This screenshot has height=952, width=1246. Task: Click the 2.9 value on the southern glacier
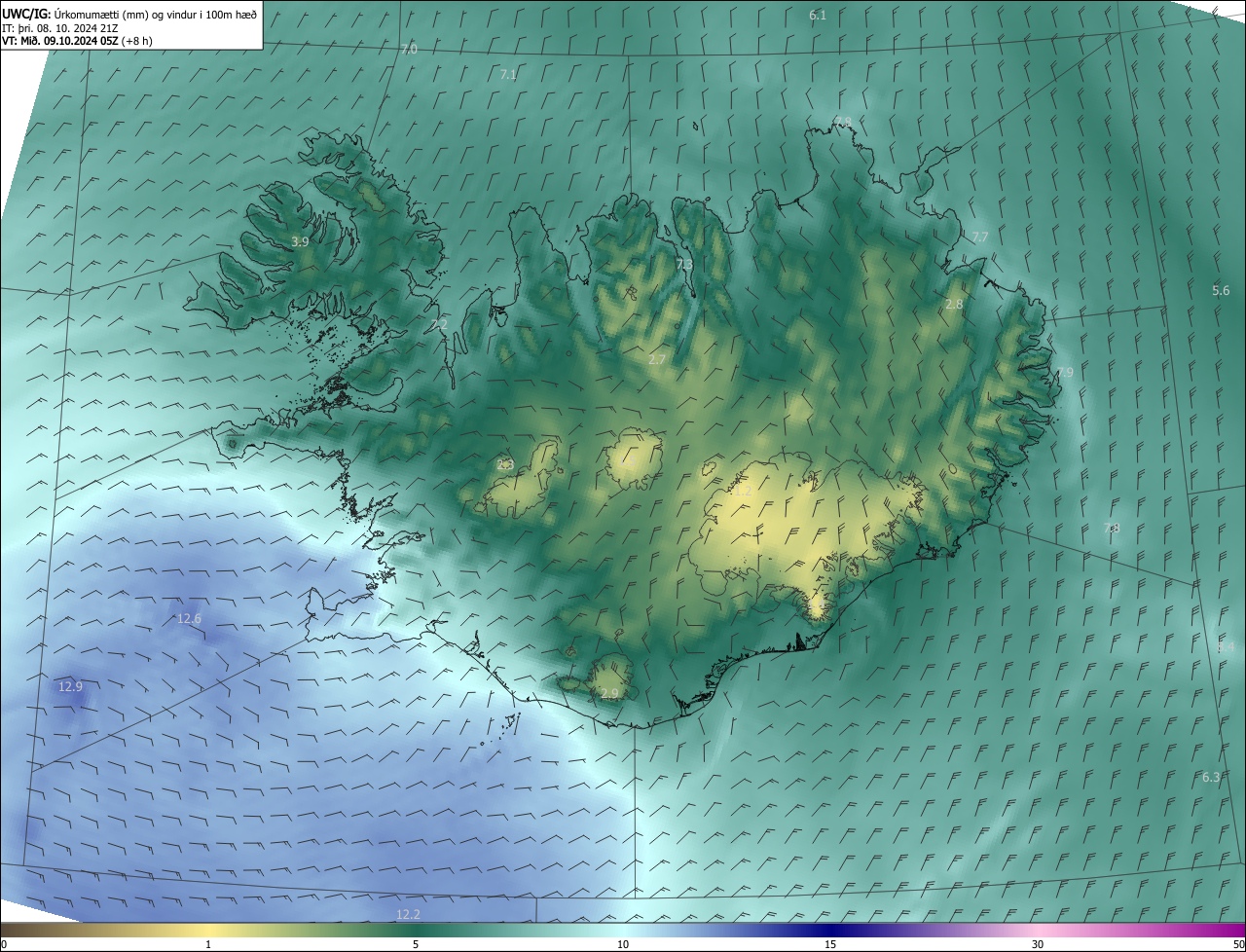(x=609, y=693)
